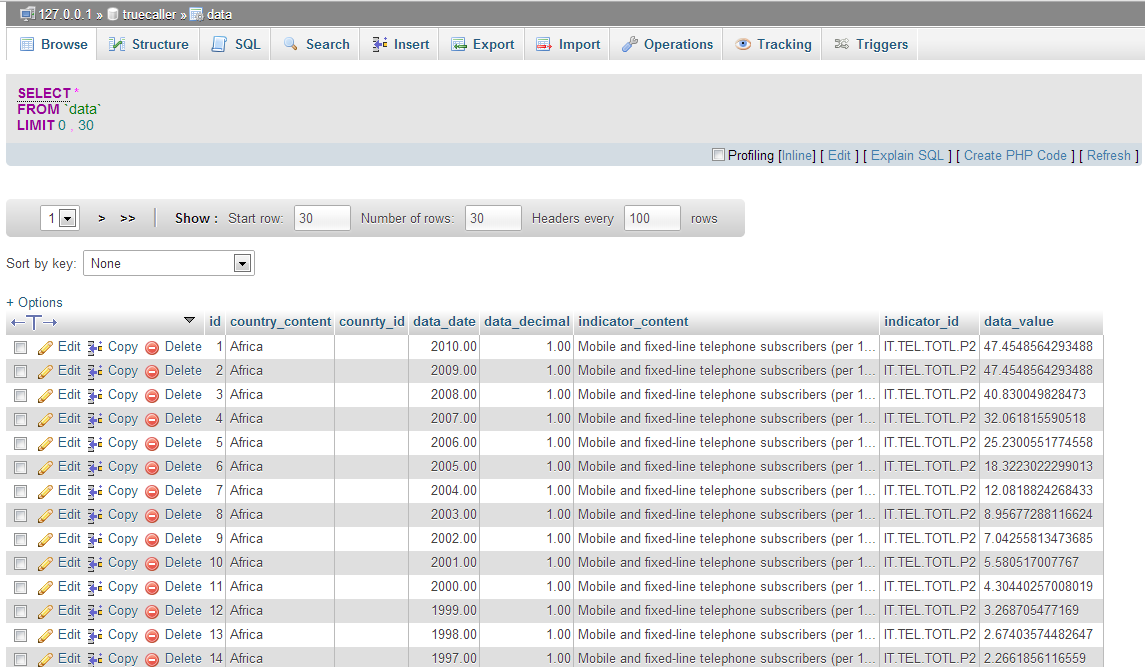
Task: Click the Copy icon in row 2
Action: click(x=95, y=372)
